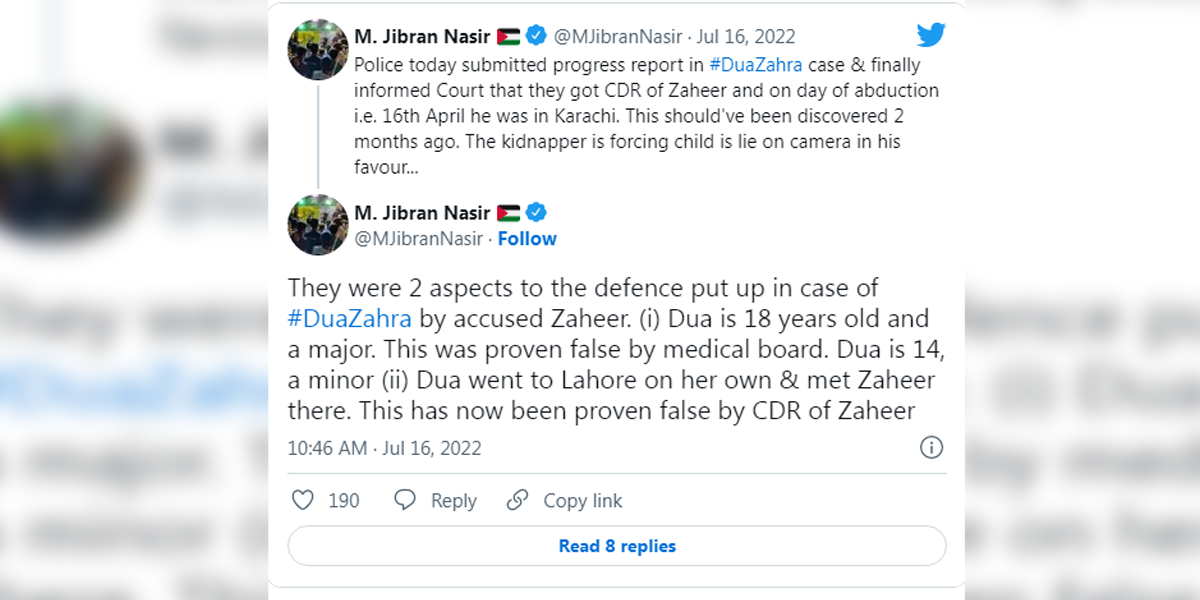Like the tweet using the heart icon
This screenshot has width=1200, height=600.
[x=302, y=500]
